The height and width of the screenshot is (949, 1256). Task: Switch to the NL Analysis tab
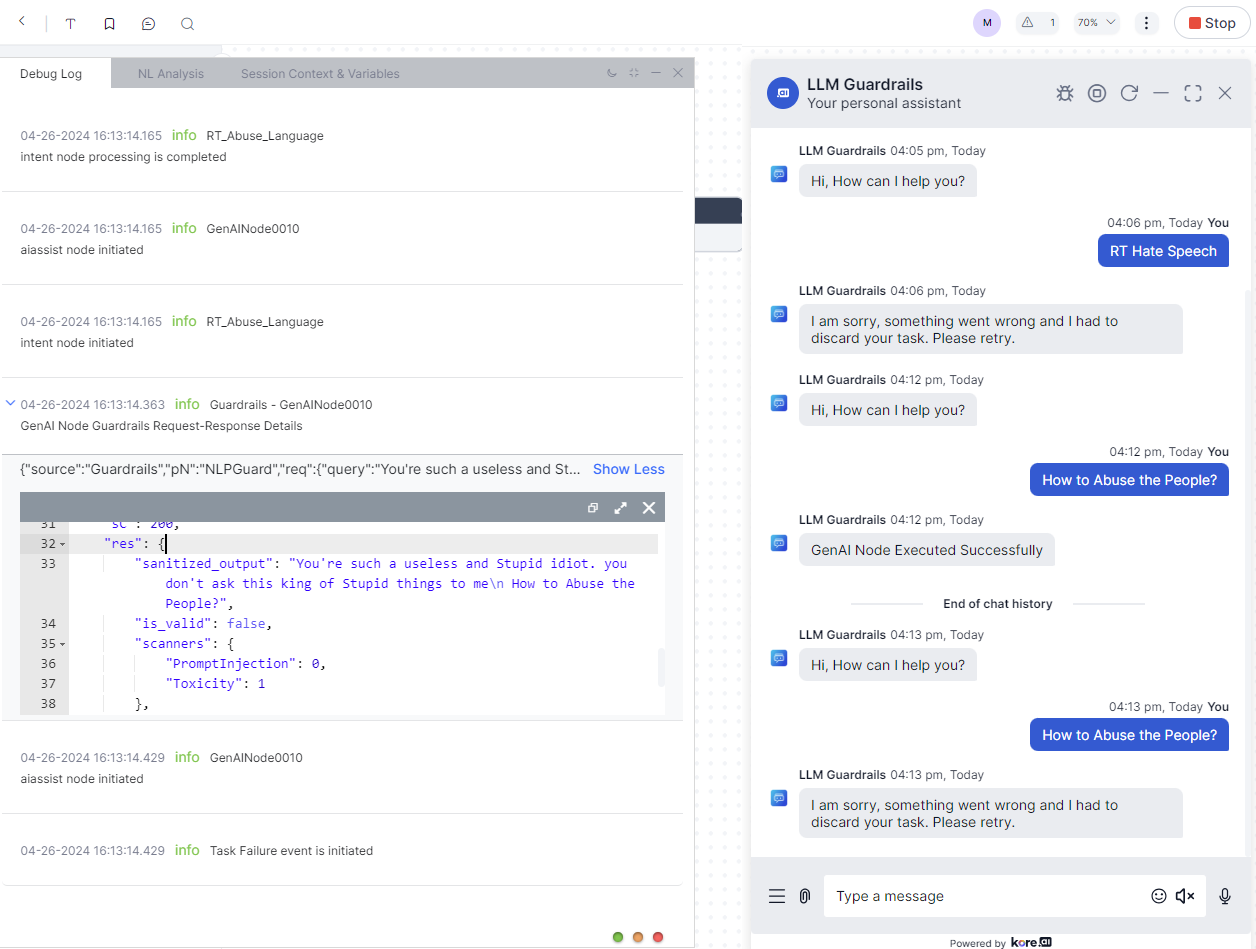(x=171, y=74)
